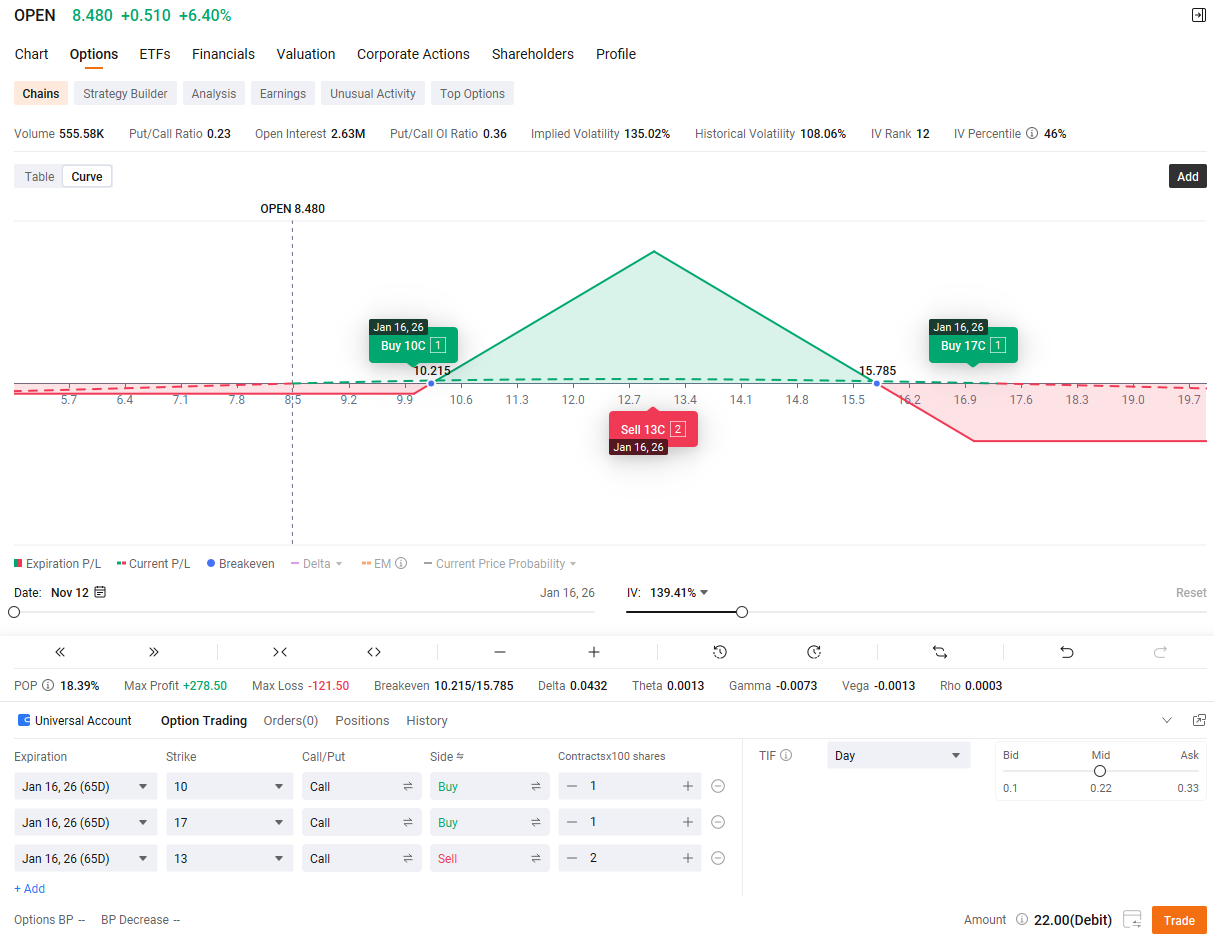
Task: Remove the strike 13 call leg
Action: [x=718, y=858]
